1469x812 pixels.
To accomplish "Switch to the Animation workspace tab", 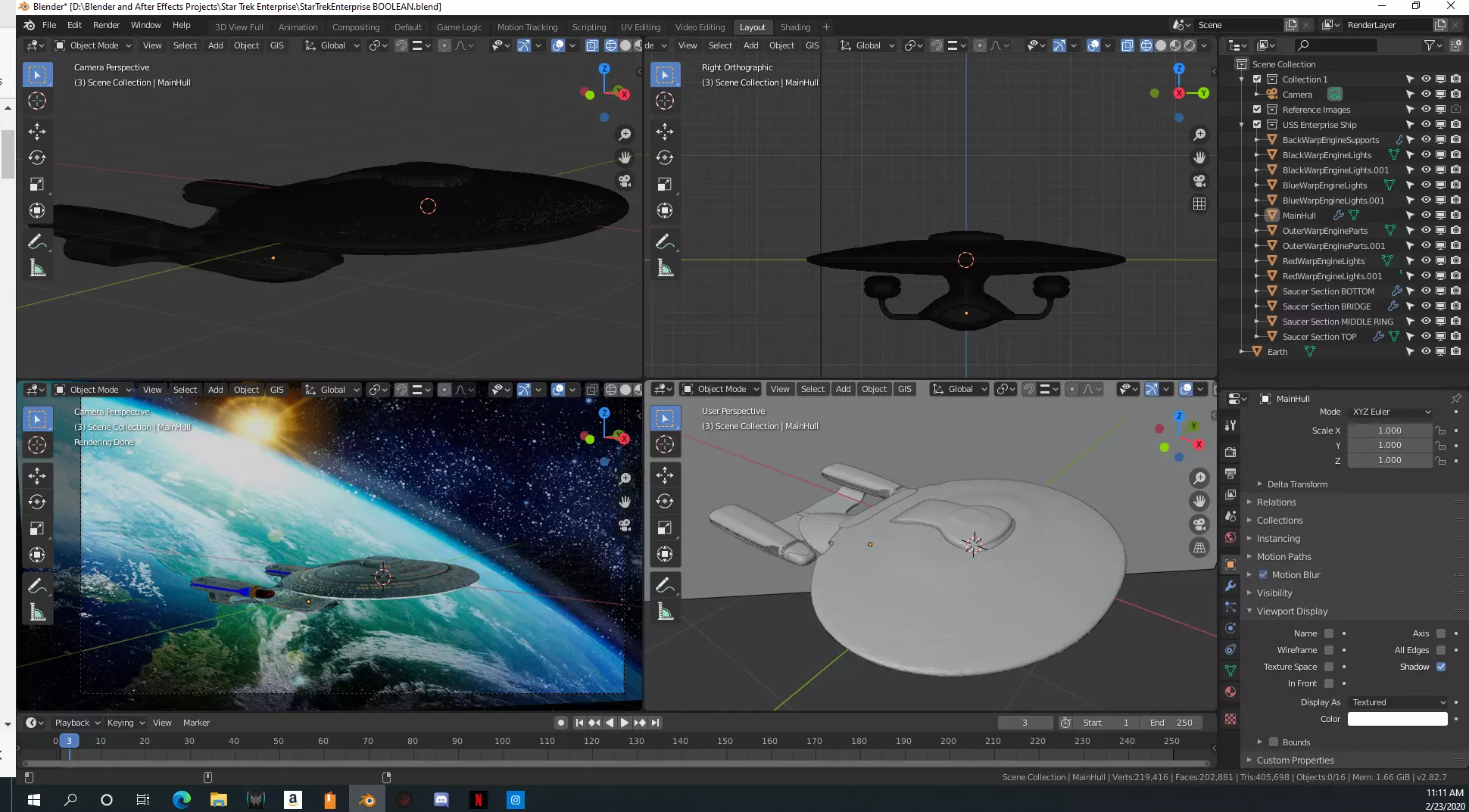I will click(298, 27).
